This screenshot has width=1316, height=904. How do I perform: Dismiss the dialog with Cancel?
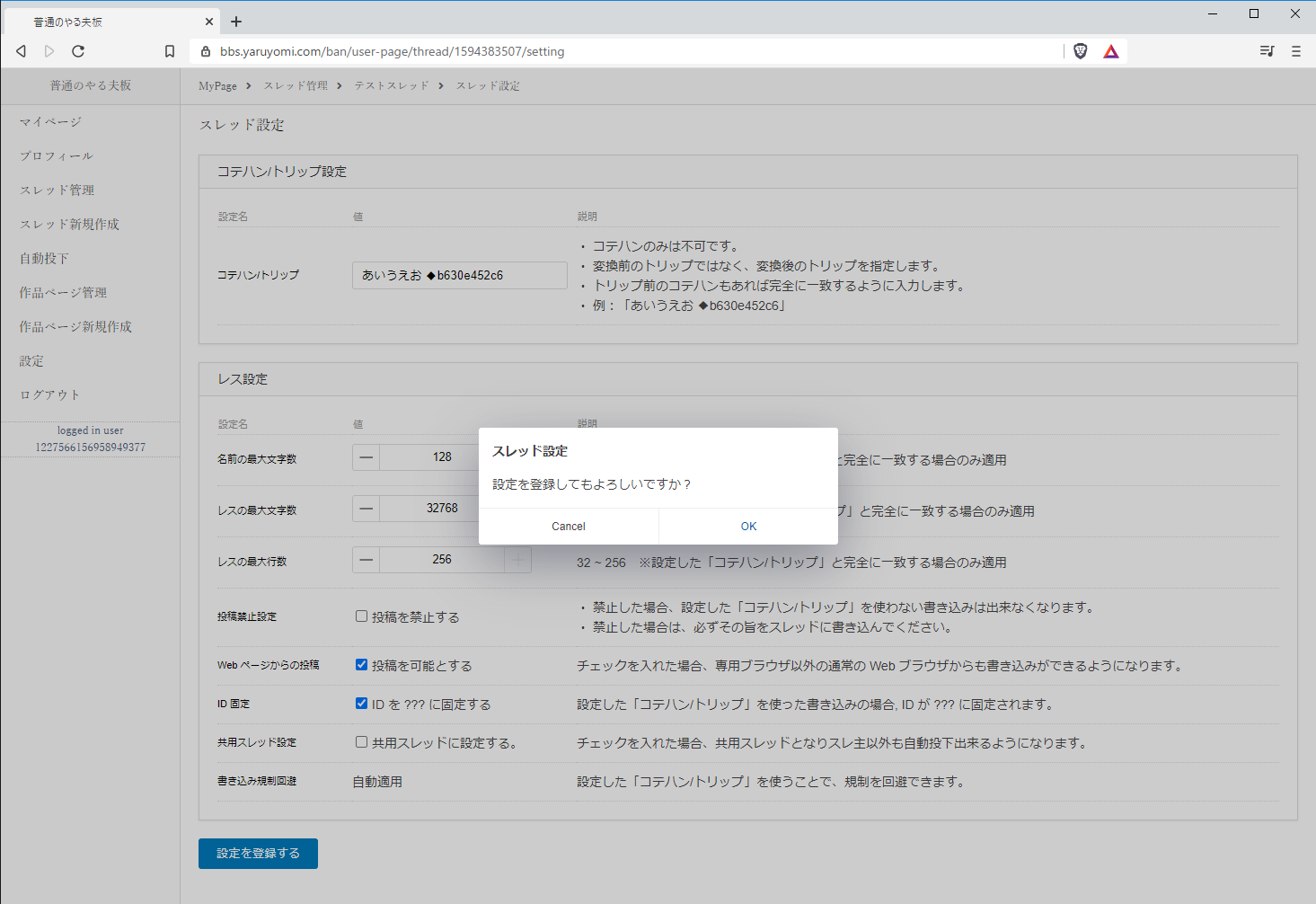pos(568,526)
